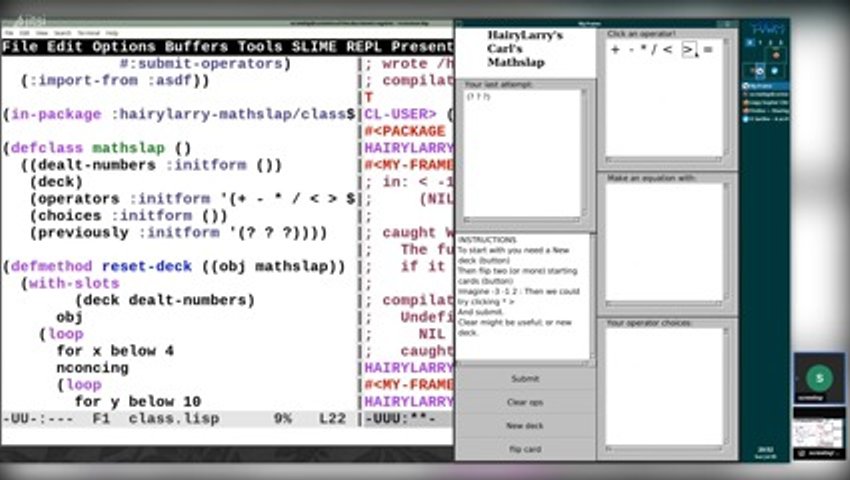Click the Submit button

click(525, 379)
